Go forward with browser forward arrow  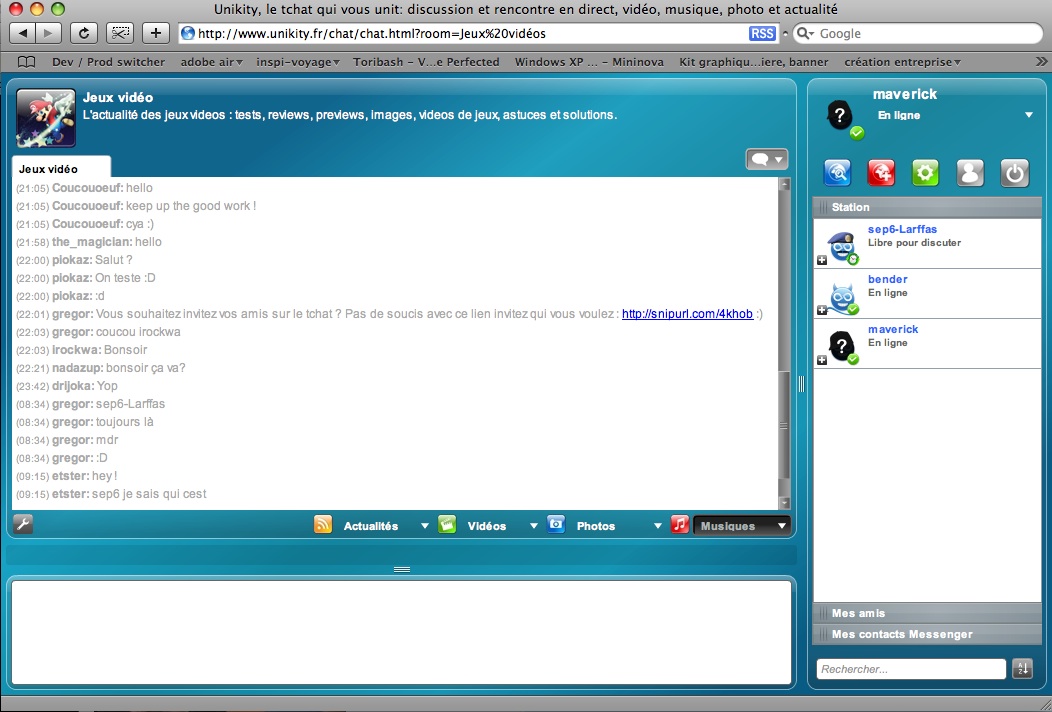(48, 33)
